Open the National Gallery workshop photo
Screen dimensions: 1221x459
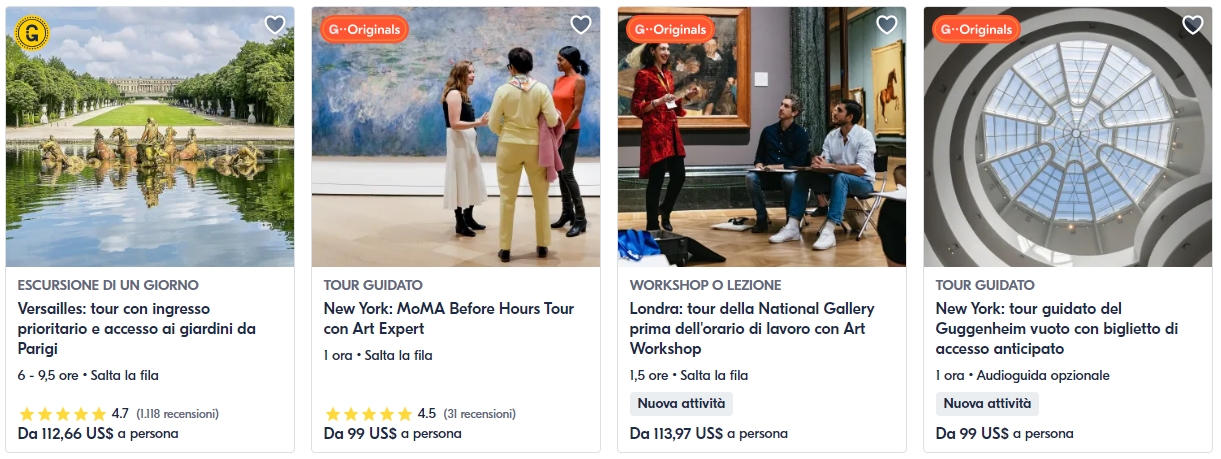pos(762,137)
